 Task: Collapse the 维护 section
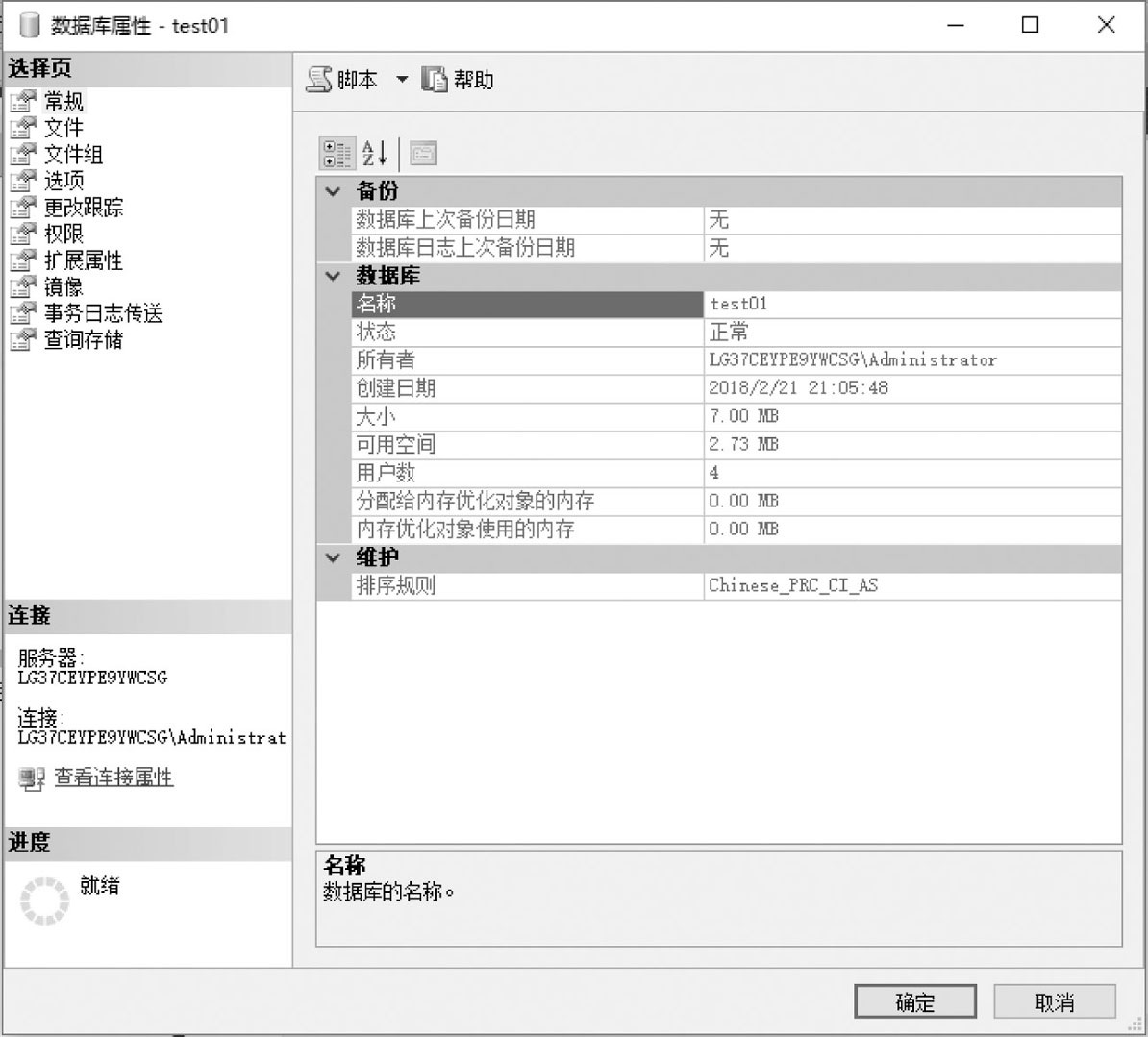[333, 557]
